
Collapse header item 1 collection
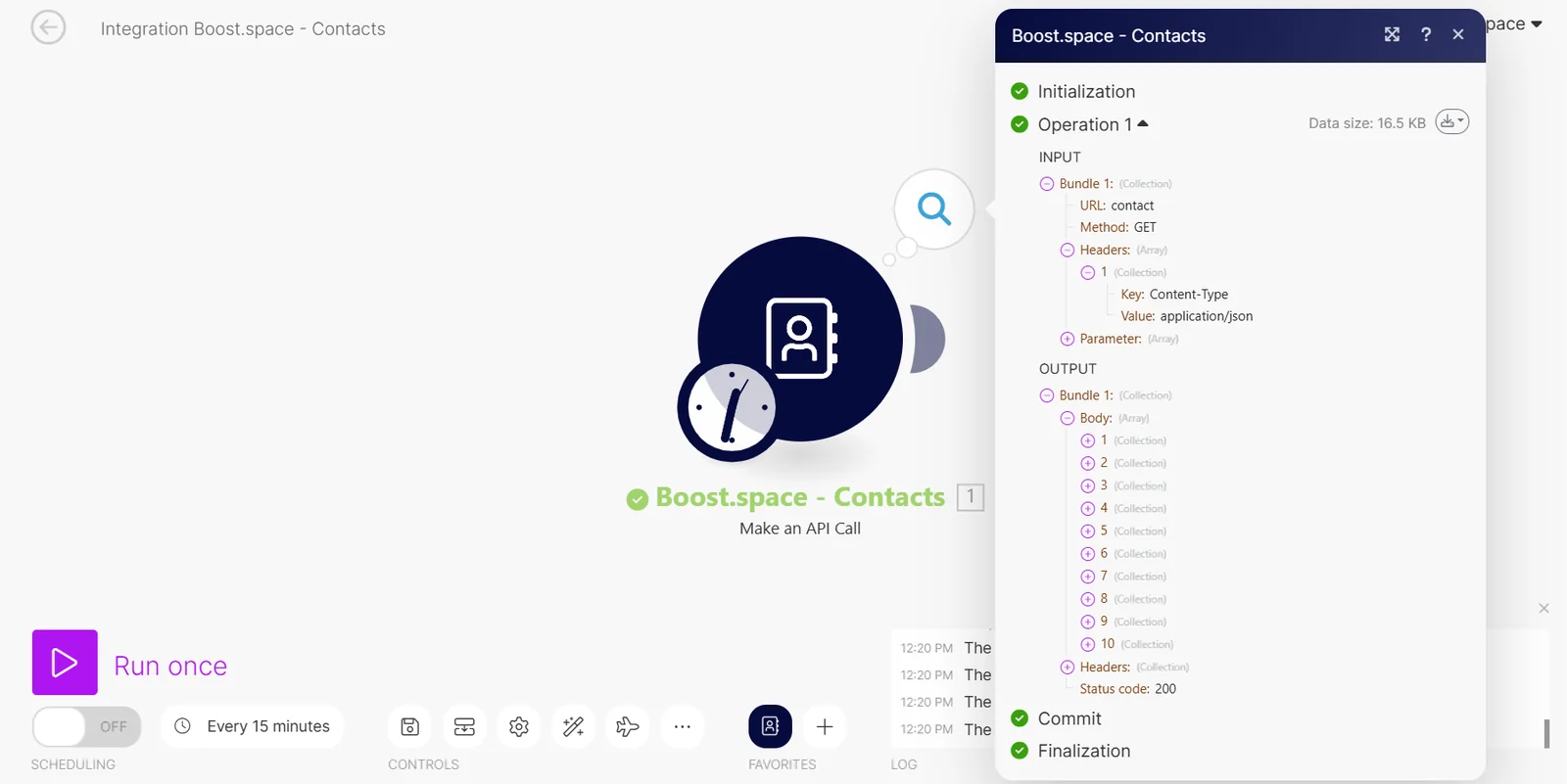coord(1088,273)
